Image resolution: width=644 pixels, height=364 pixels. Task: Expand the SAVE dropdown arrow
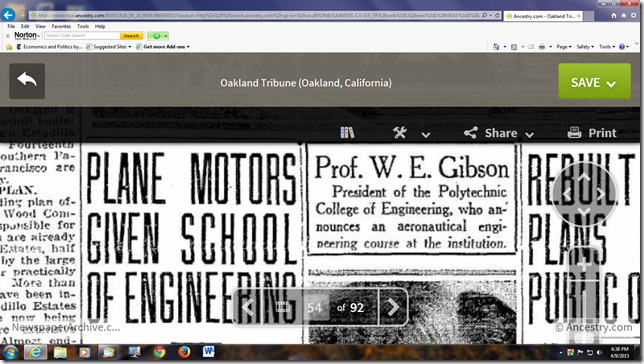click(x=611, y=84)
